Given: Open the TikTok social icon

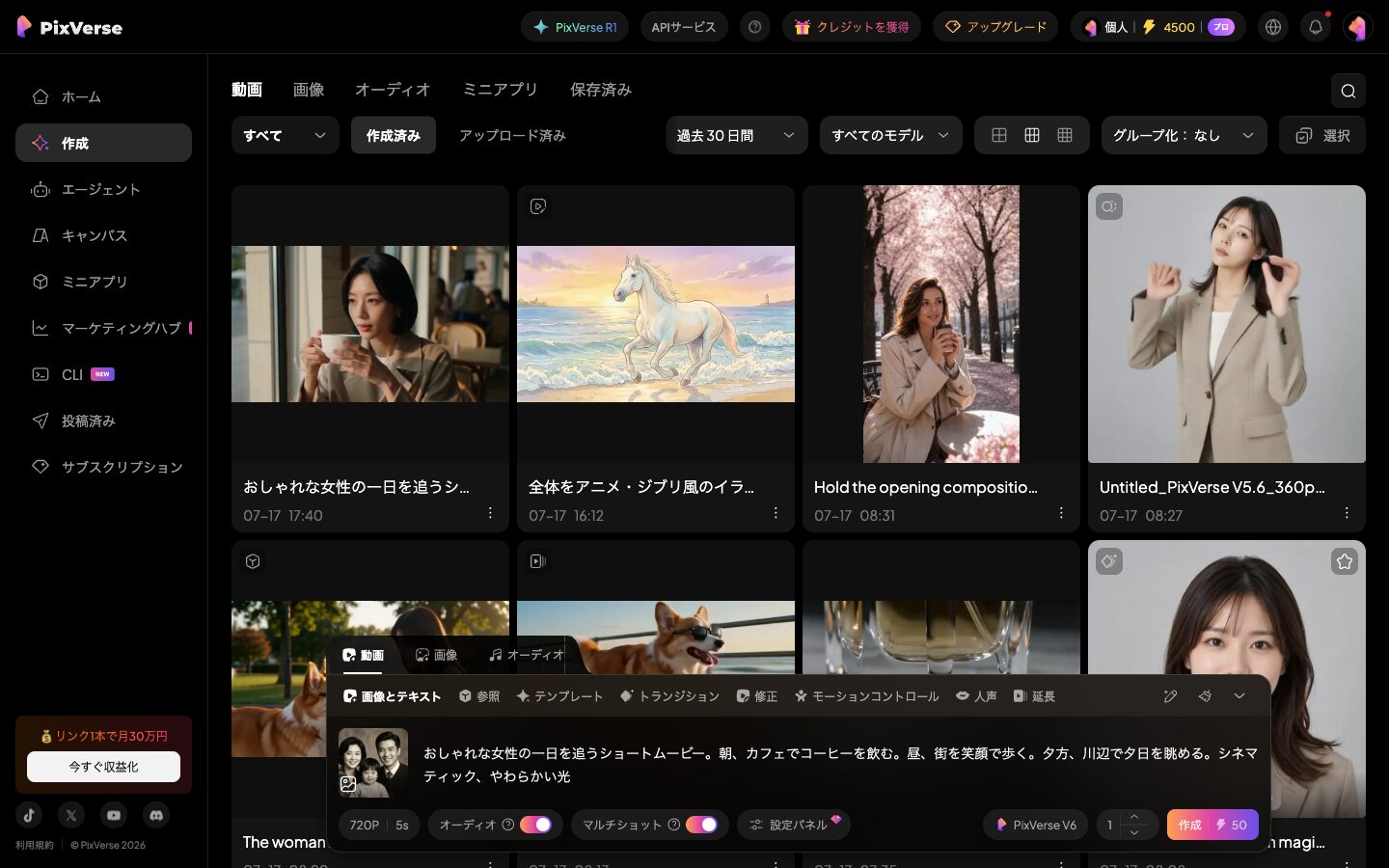Looking at the screenshot, I should click(x=29, y=815).
